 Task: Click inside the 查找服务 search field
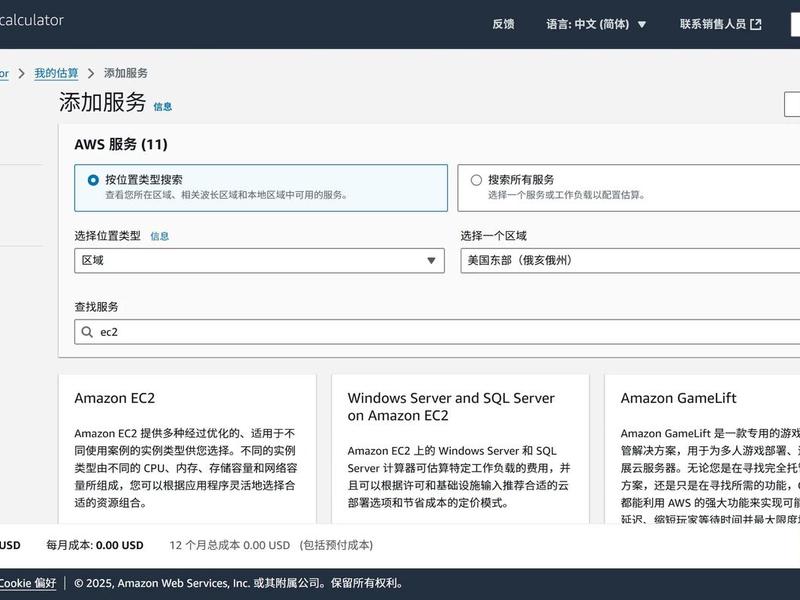437,332
